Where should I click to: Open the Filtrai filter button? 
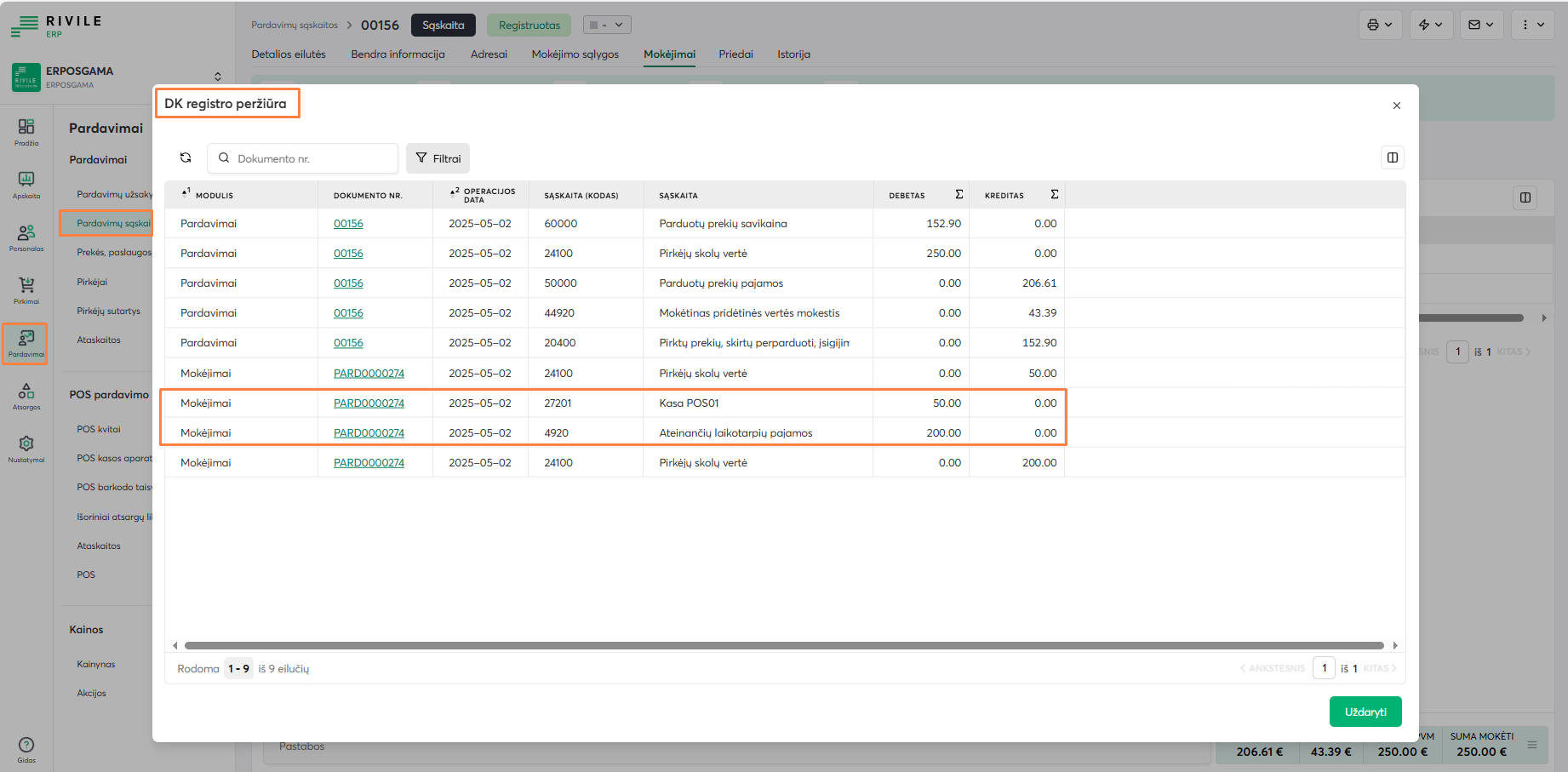click(x=438, y=158)
